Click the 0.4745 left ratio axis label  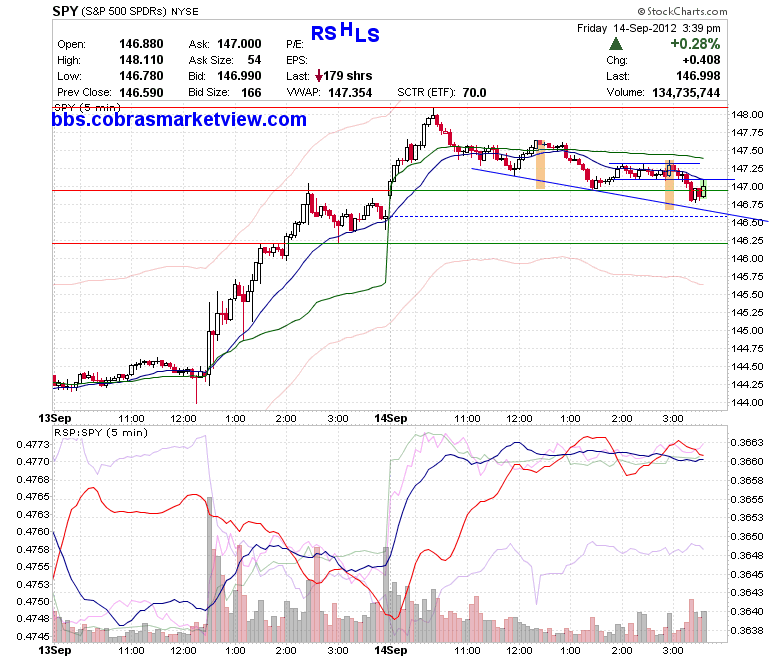click(33, 636)
